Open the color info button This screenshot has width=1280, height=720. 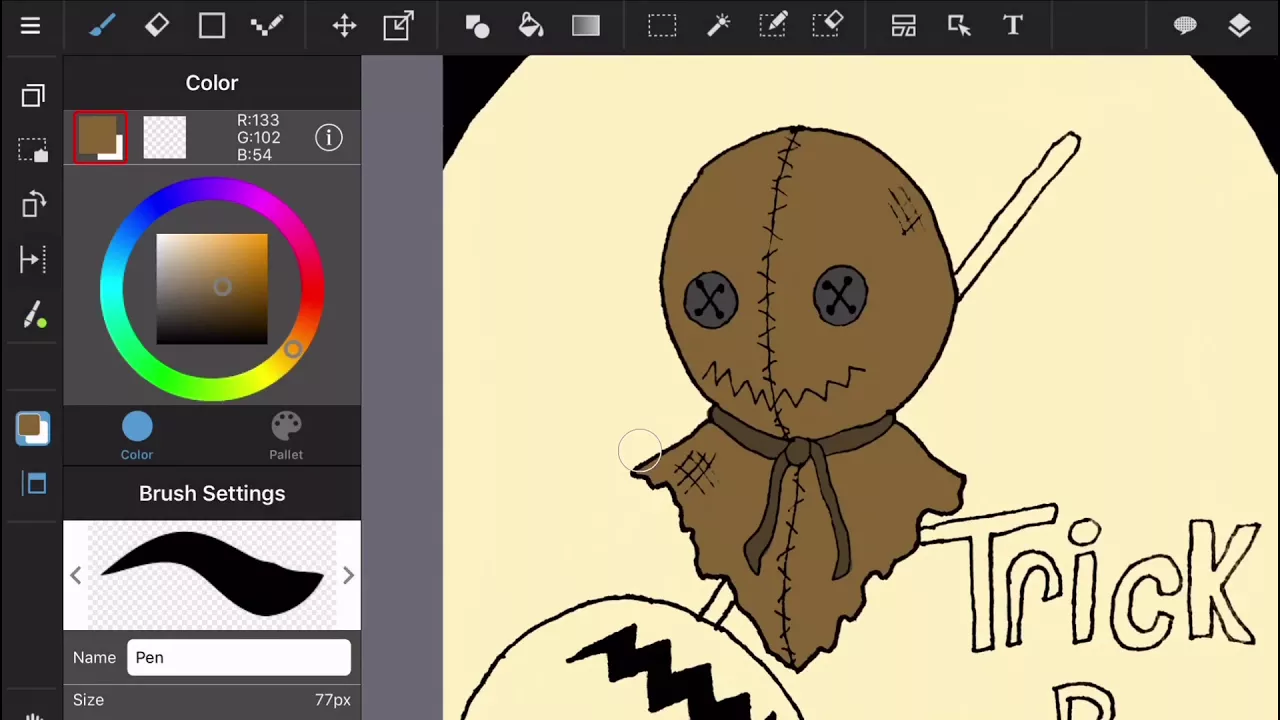coord(329,137)
